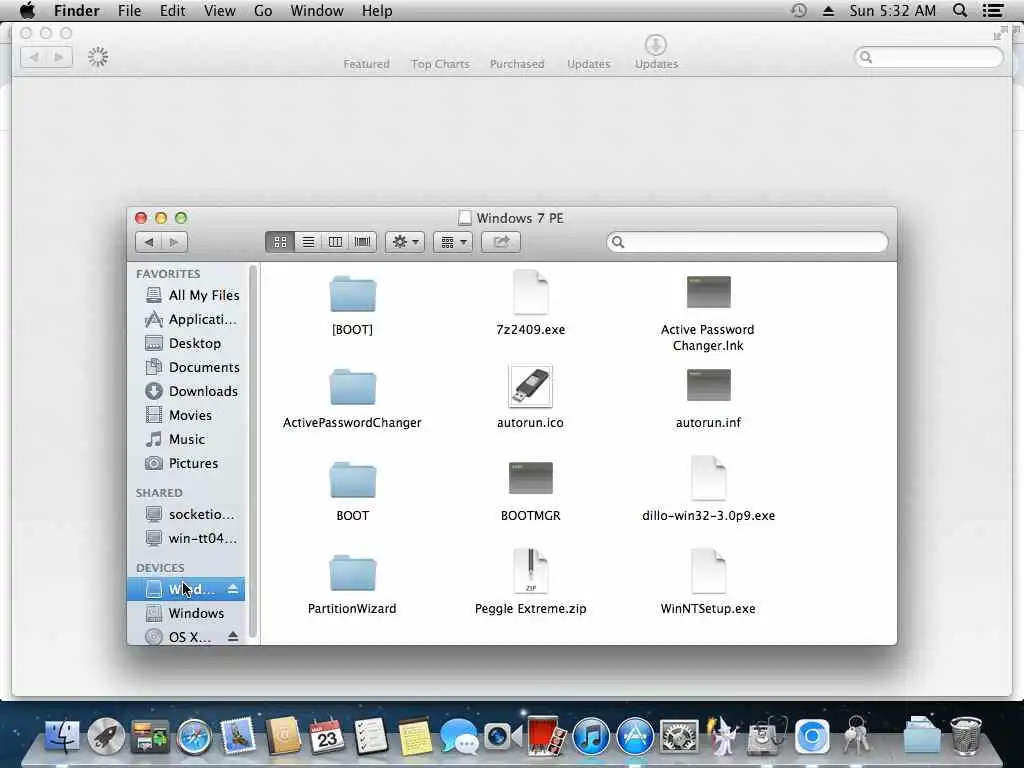Click the Finder window search field
1024x768 pixels.
coord(747,242)
